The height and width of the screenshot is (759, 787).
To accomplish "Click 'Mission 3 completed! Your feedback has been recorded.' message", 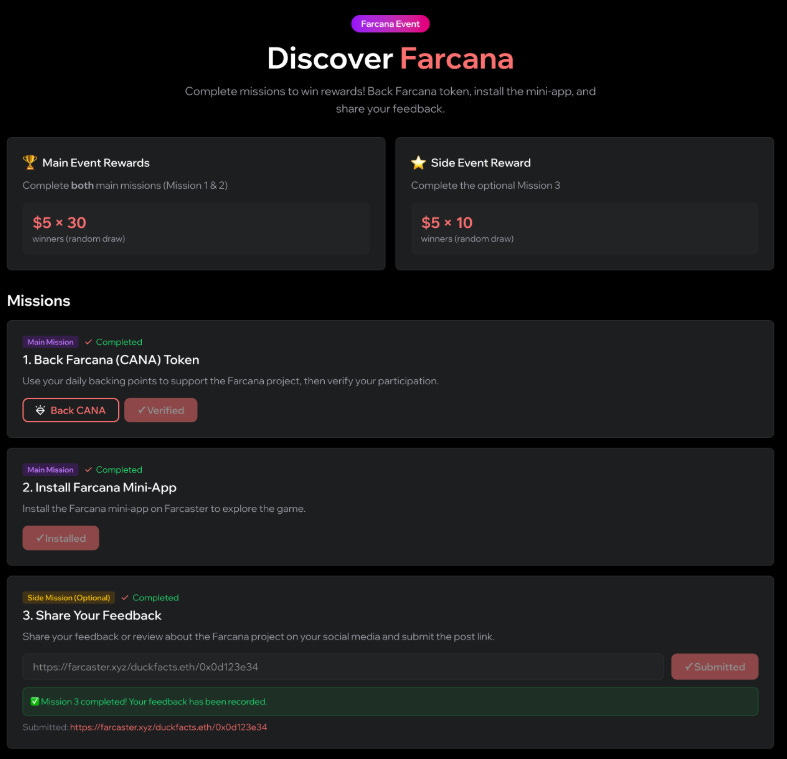I will click(154, 701).
